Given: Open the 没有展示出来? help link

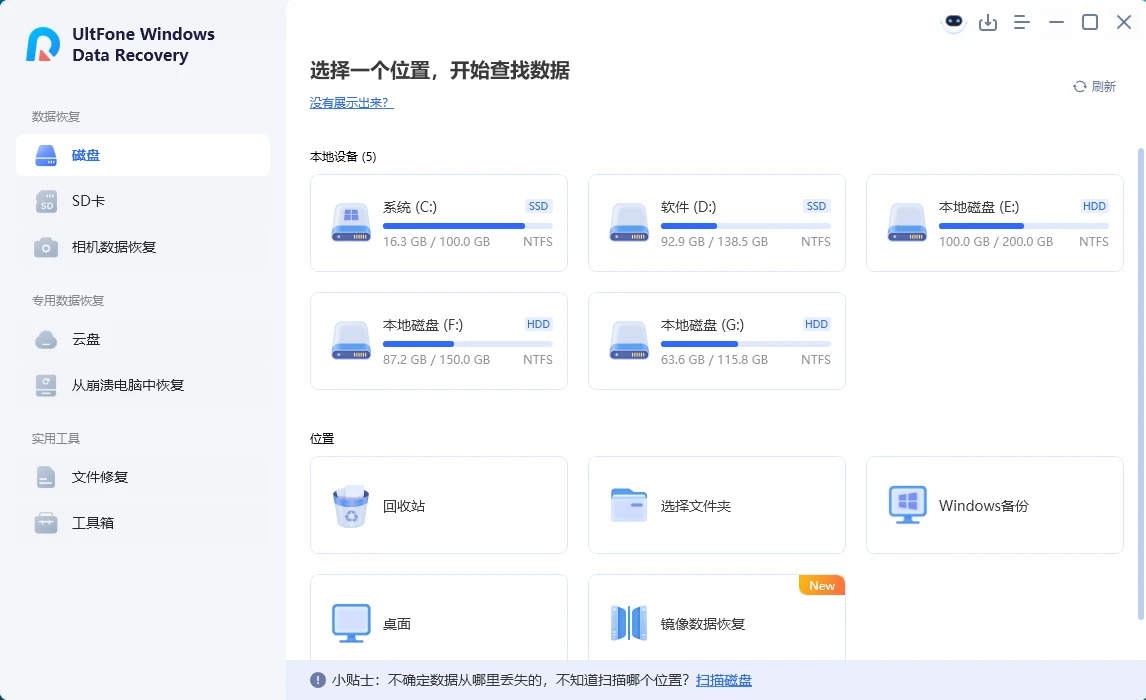Looking at the screenshot, I should click(x=350, y=102).
